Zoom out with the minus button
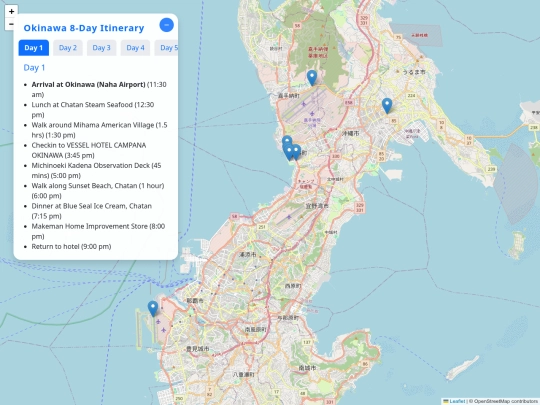The height and width of the screenshot is (405, 540). pyautogui.click(x=9, y=24)
